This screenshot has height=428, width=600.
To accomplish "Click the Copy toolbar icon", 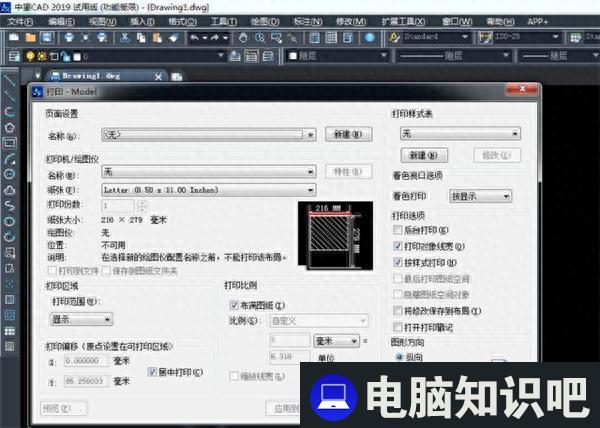I will [x=141, y=37].
